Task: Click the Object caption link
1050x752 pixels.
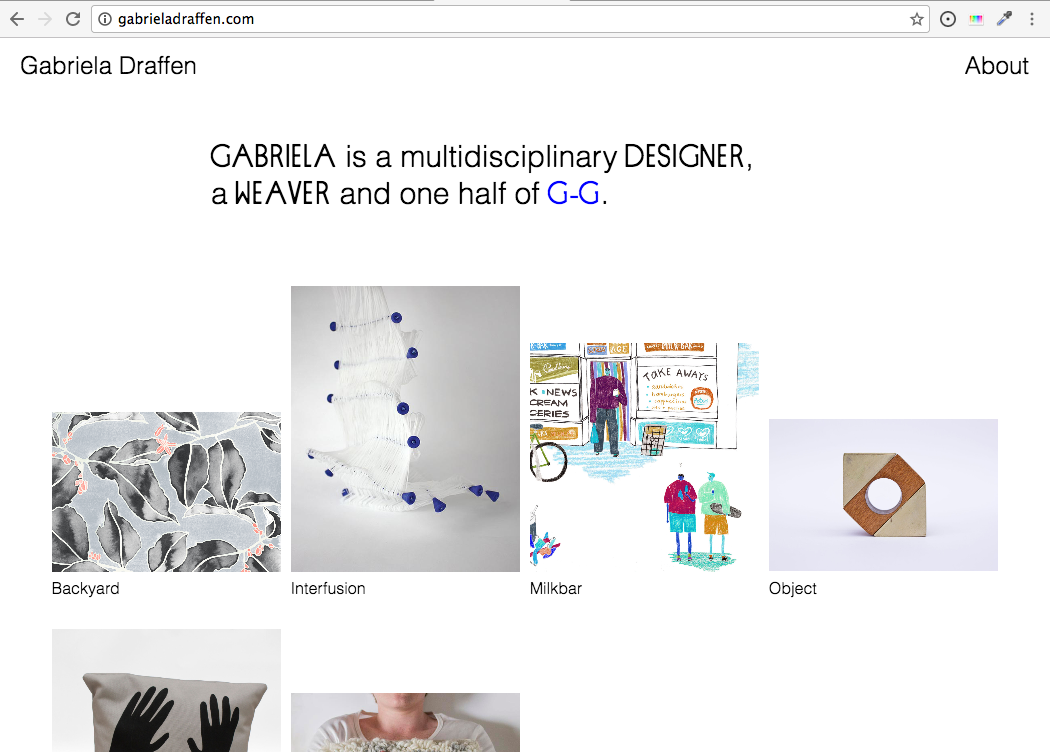Action: (793, 589)
